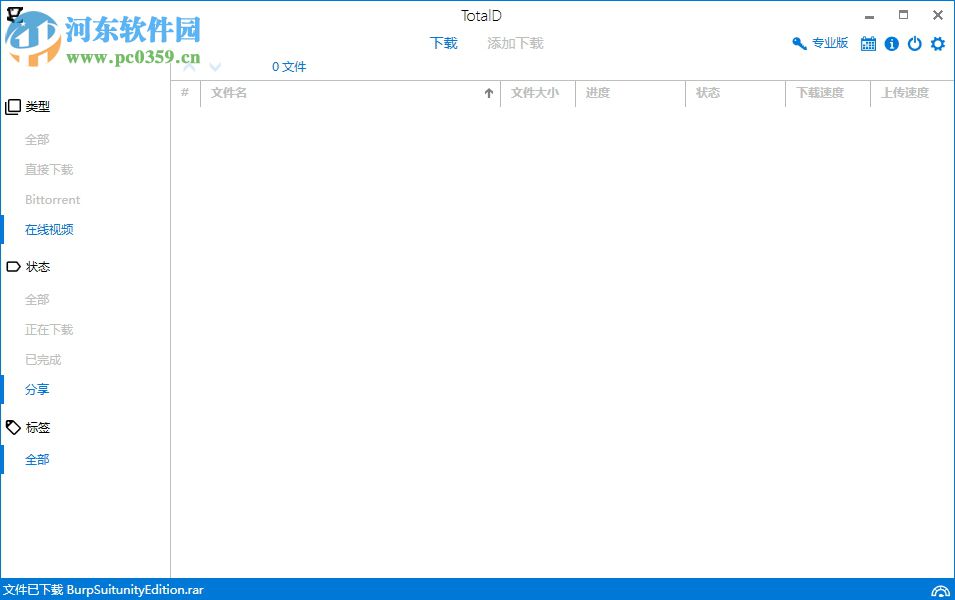The image size is (955, 600).
Task: Open the 添加下载 tab
Action: [514, 43]
